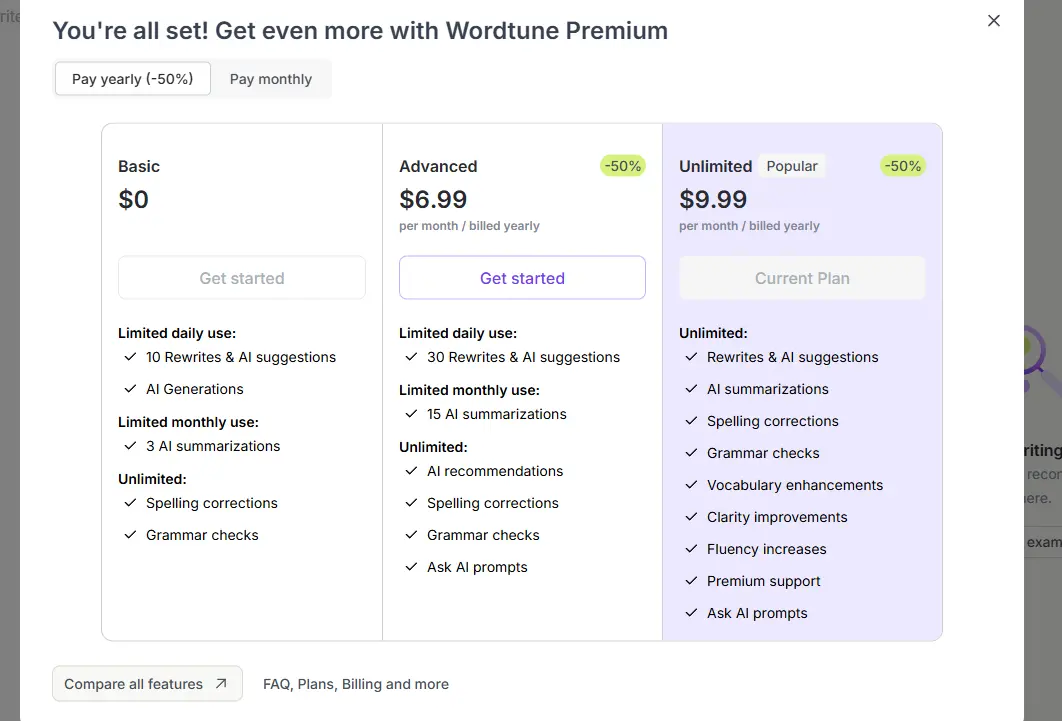Click checkmark beside 30 Rewrites & AI suggestions

(x=411, y=357)
